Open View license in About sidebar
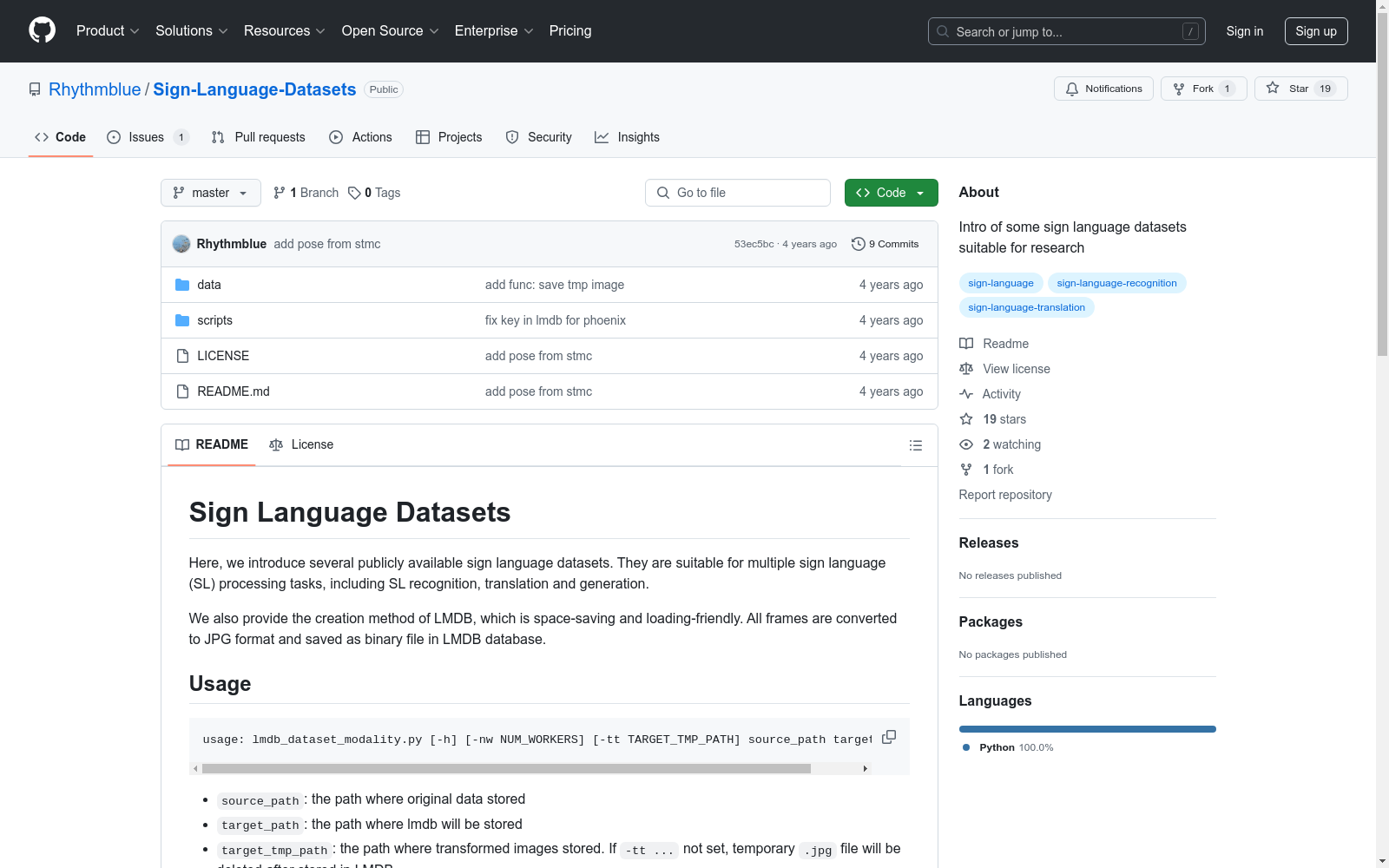Image resolution: width=1389 pixels, height=868 pixels. coord(1004,369)
